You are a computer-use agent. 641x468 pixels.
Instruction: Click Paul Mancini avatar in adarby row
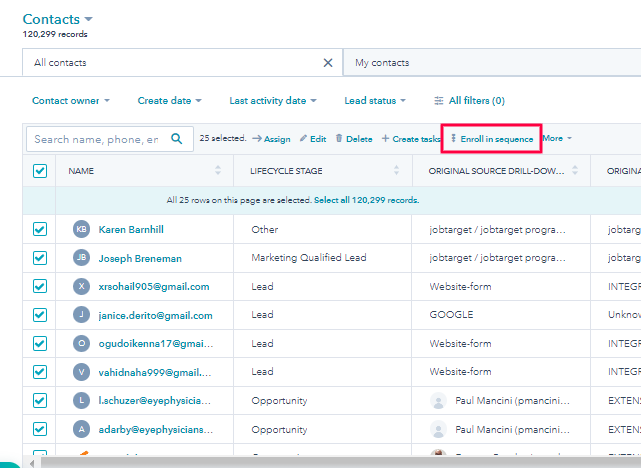[438, 429]
